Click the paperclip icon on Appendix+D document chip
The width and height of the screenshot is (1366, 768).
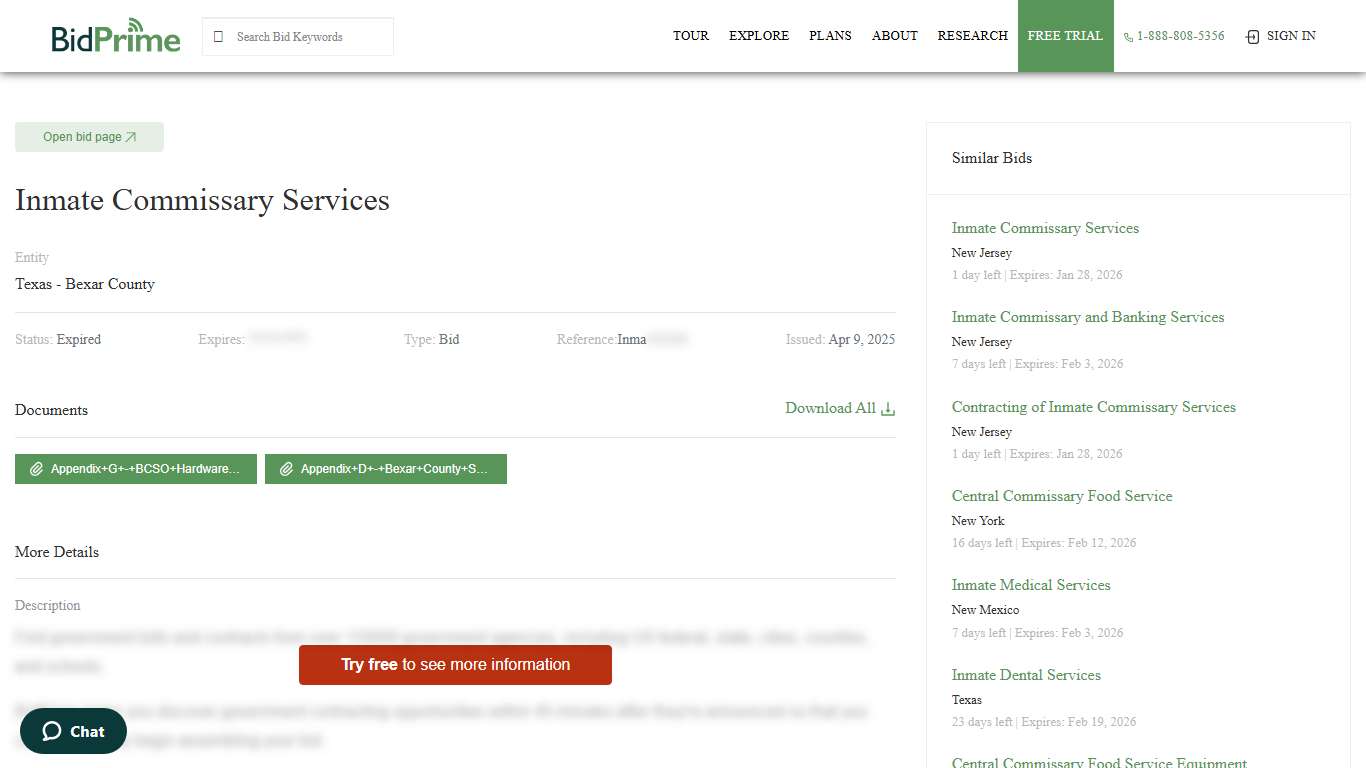[288, 468]
